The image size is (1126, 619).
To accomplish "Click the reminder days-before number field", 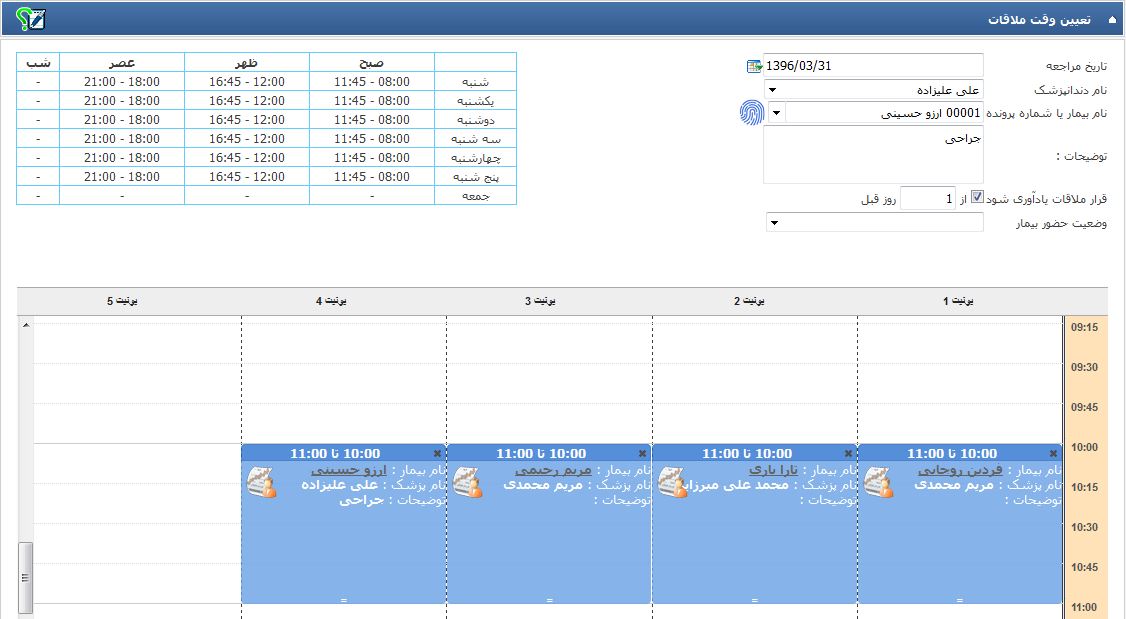I will pyautogui.click(x=927, y=199).
